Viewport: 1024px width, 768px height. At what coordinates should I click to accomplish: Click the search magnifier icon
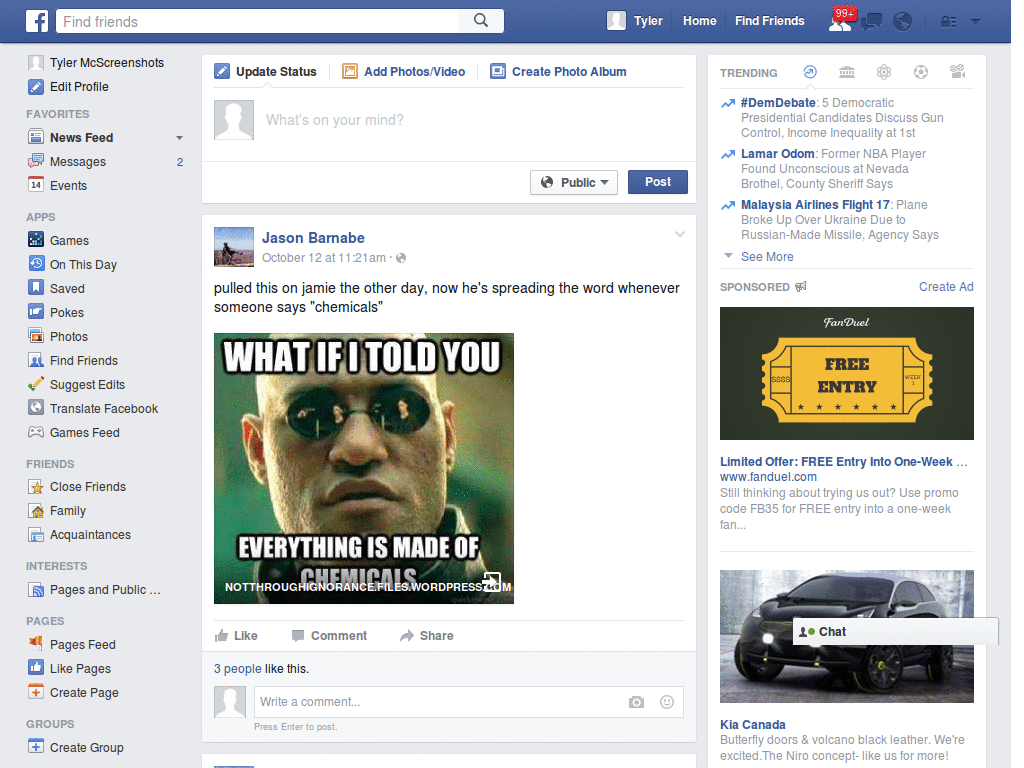[481, 21]
